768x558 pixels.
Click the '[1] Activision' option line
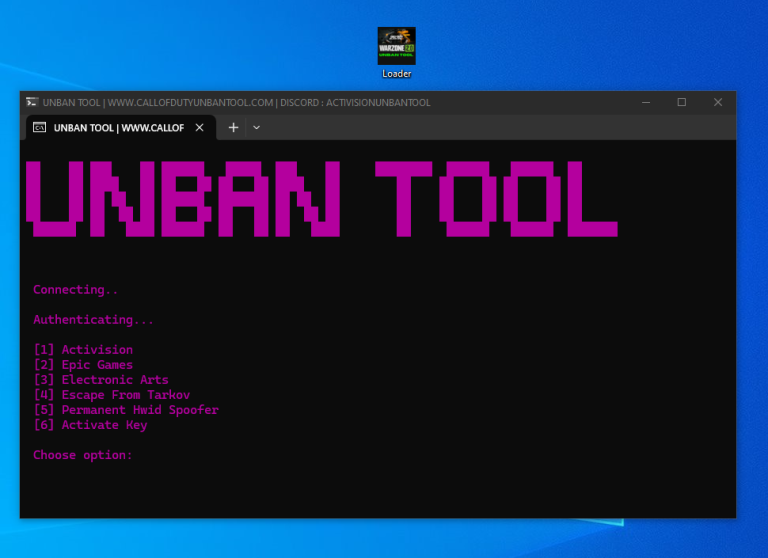point(83,349)
